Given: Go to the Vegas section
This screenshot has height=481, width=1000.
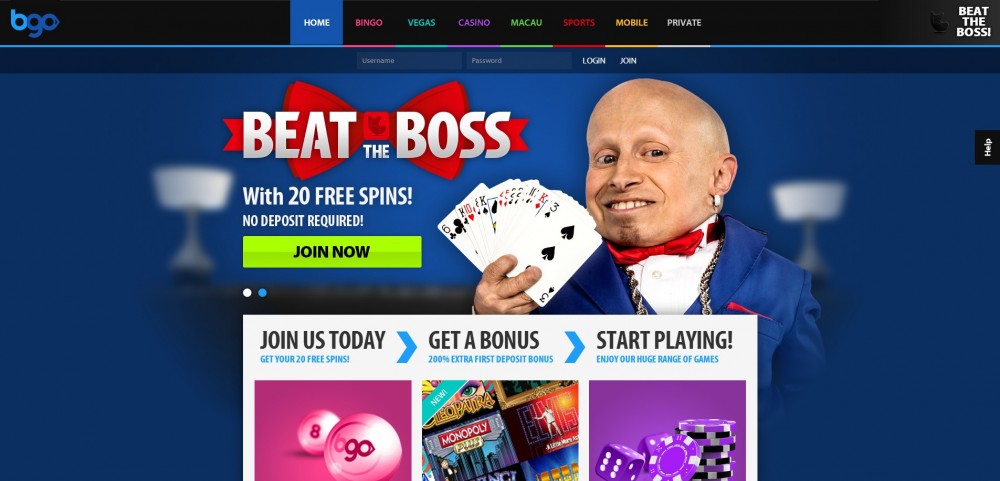Looking at the screenshot, I should tap(422, 22).
